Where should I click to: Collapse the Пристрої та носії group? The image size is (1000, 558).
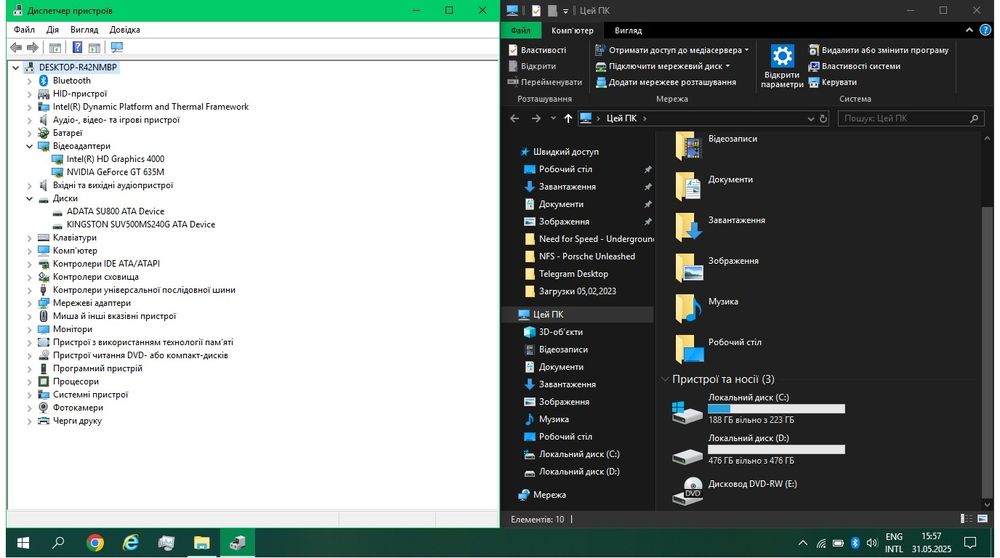(665, 379)
